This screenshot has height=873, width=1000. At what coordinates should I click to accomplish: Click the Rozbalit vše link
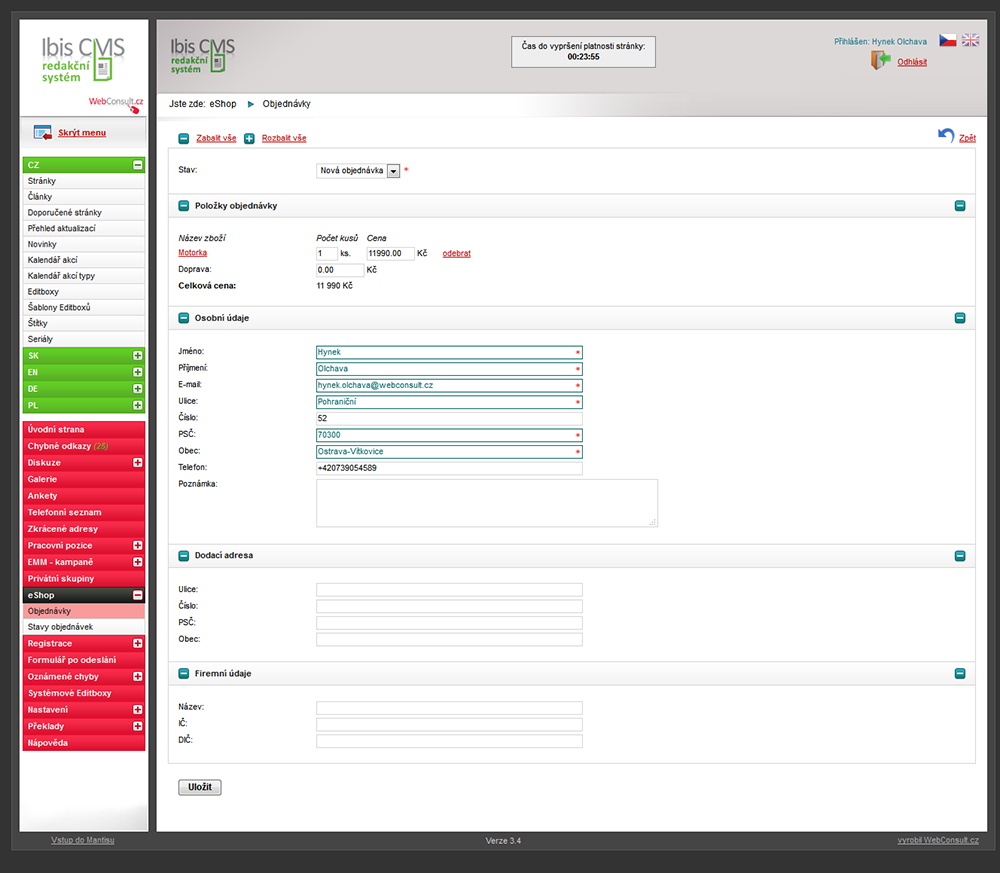(283, 138)
